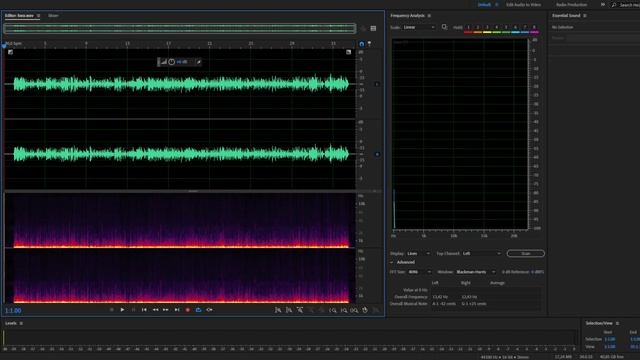The image size is (640, 360).
Task: Move playhead to previous marker
Action: (x=144, y=310)
